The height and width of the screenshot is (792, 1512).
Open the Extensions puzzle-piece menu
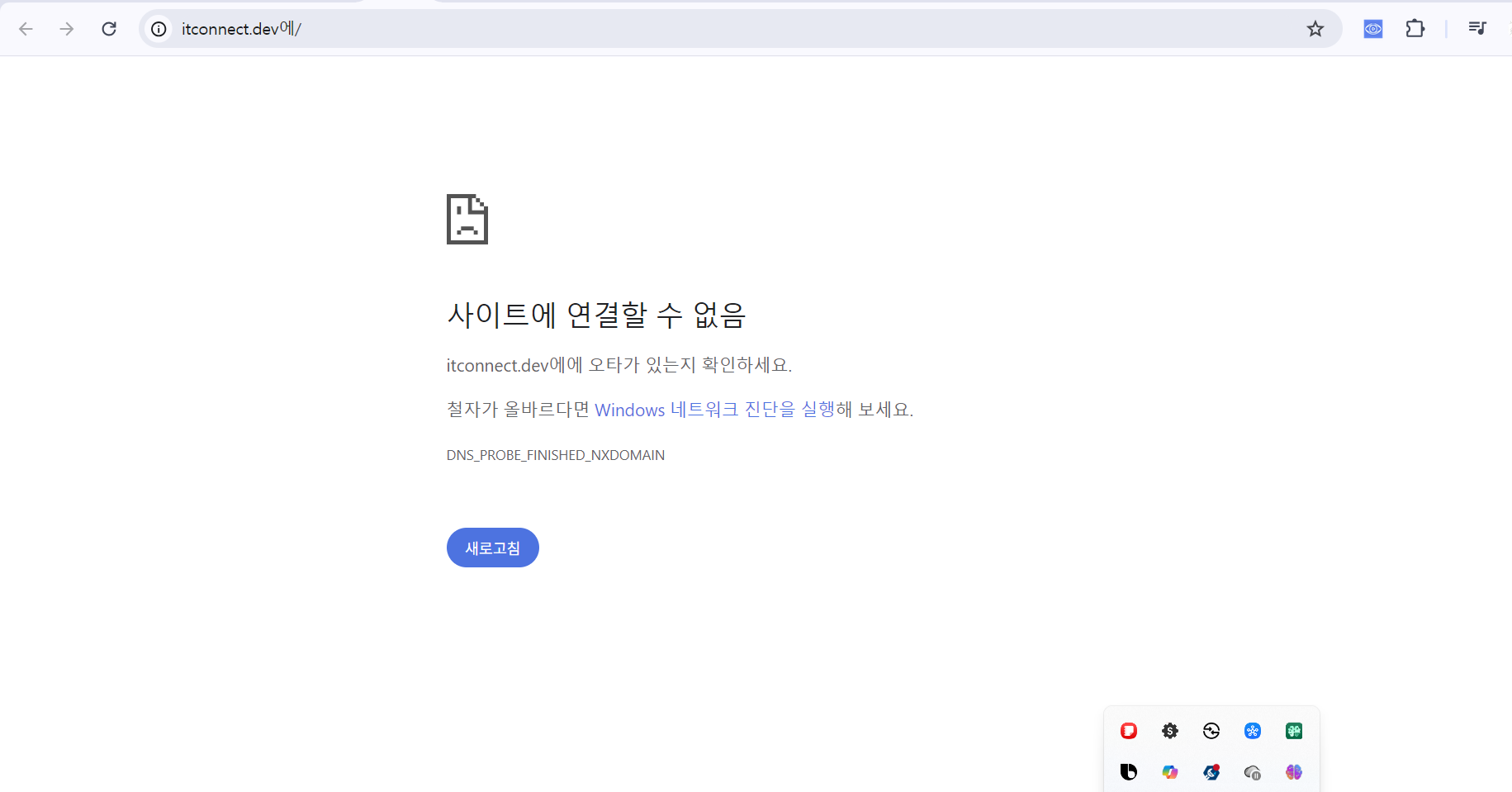pyautogui.click(x=1415, y=29)
